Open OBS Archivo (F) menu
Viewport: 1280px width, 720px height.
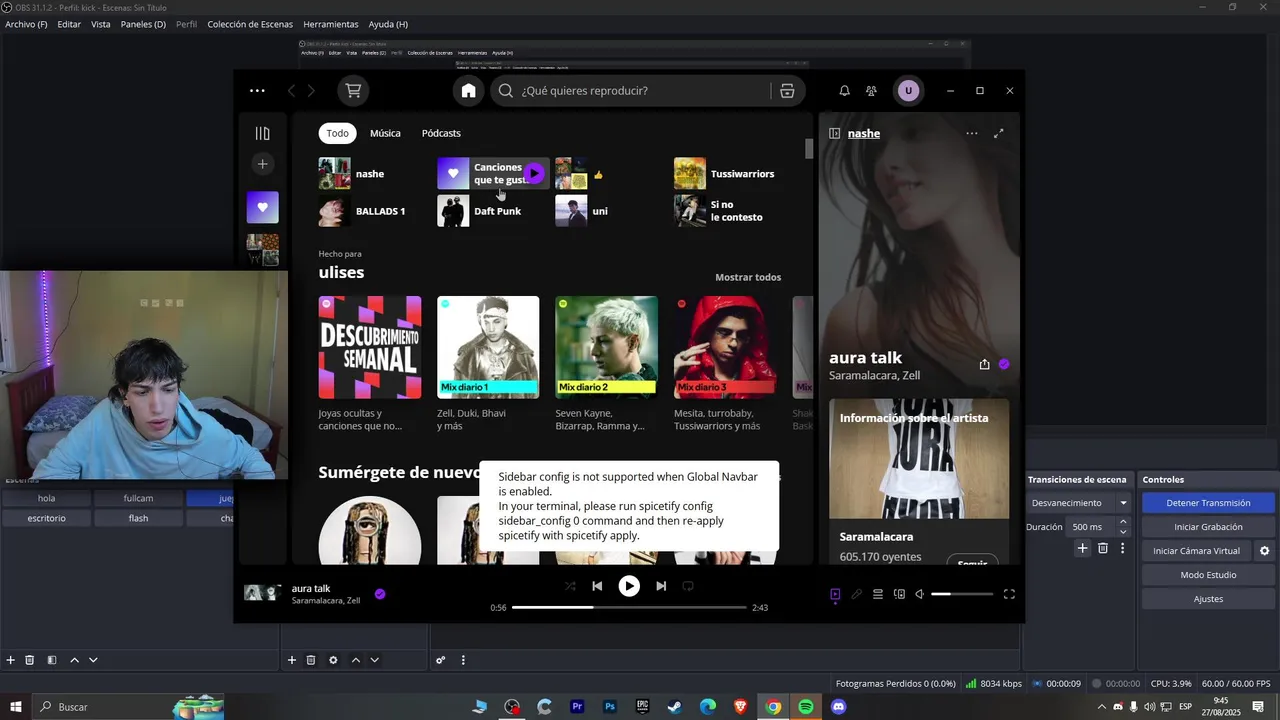[26, 24]
